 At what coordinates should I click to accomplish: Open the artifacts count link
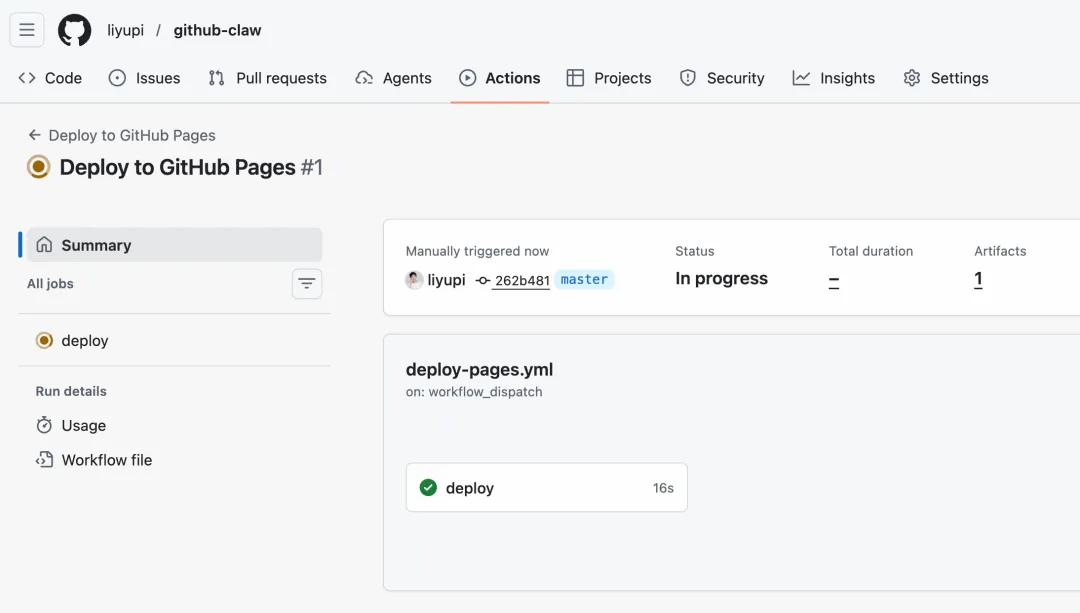(x=978, y=280)
